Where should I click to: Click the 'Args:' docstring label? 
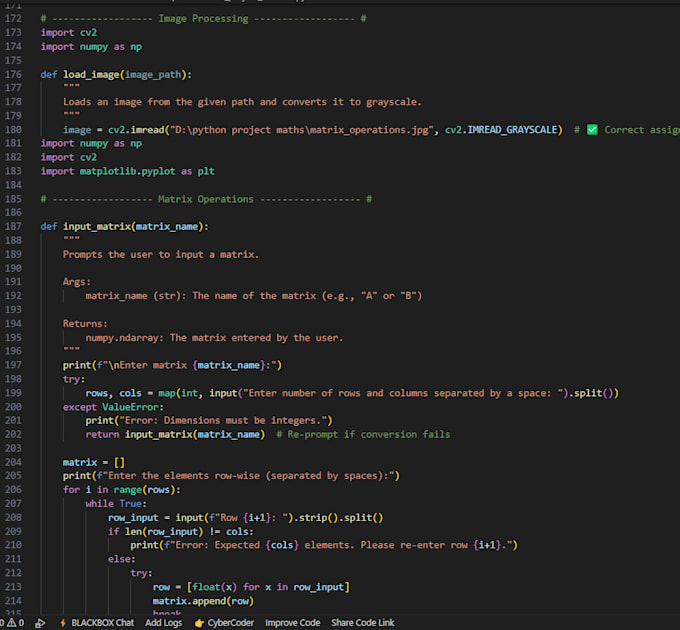(77, 282)
